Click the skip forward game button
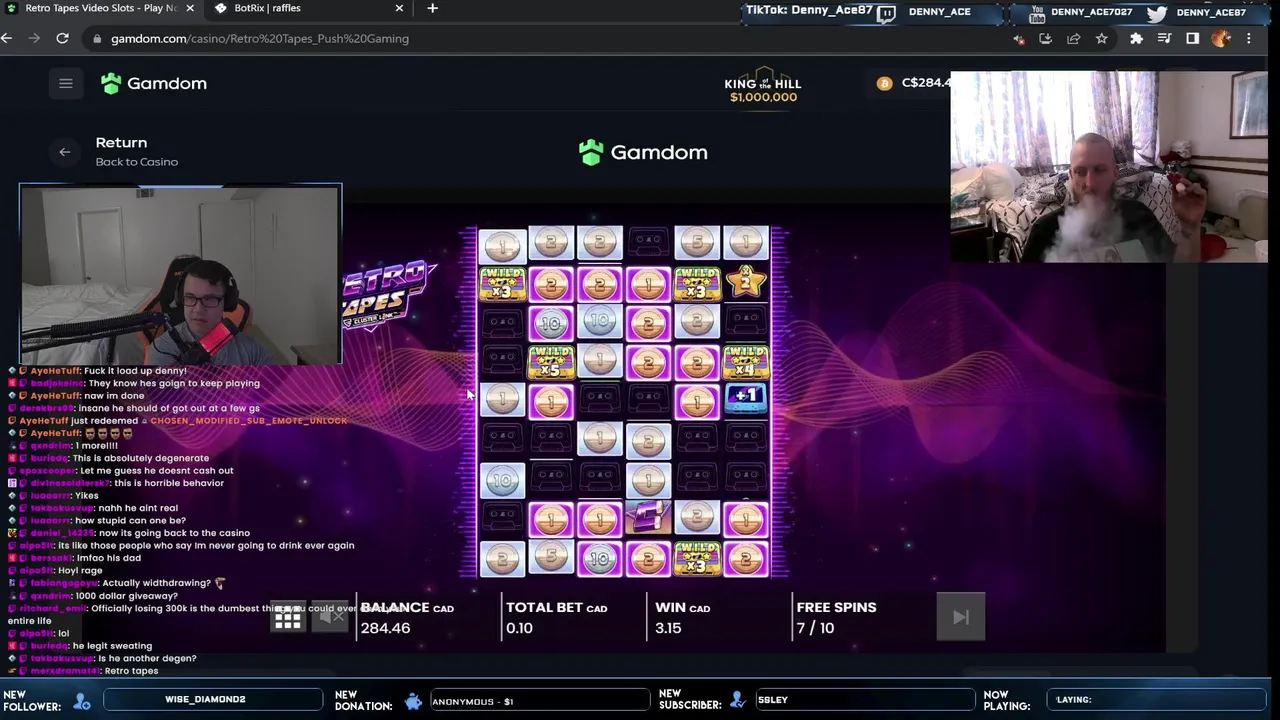 [x=960, y=618]
